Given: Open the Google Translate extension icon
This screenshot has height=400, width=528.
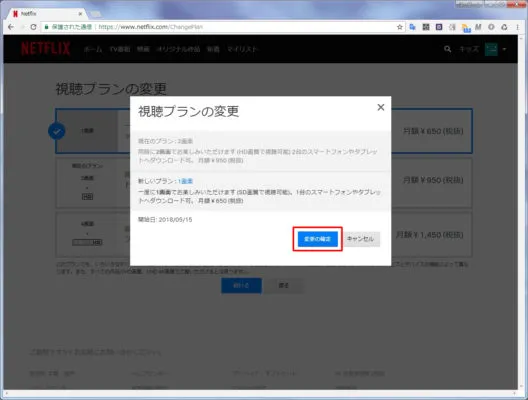Looking at the screenshot, I should coord(412,27).
